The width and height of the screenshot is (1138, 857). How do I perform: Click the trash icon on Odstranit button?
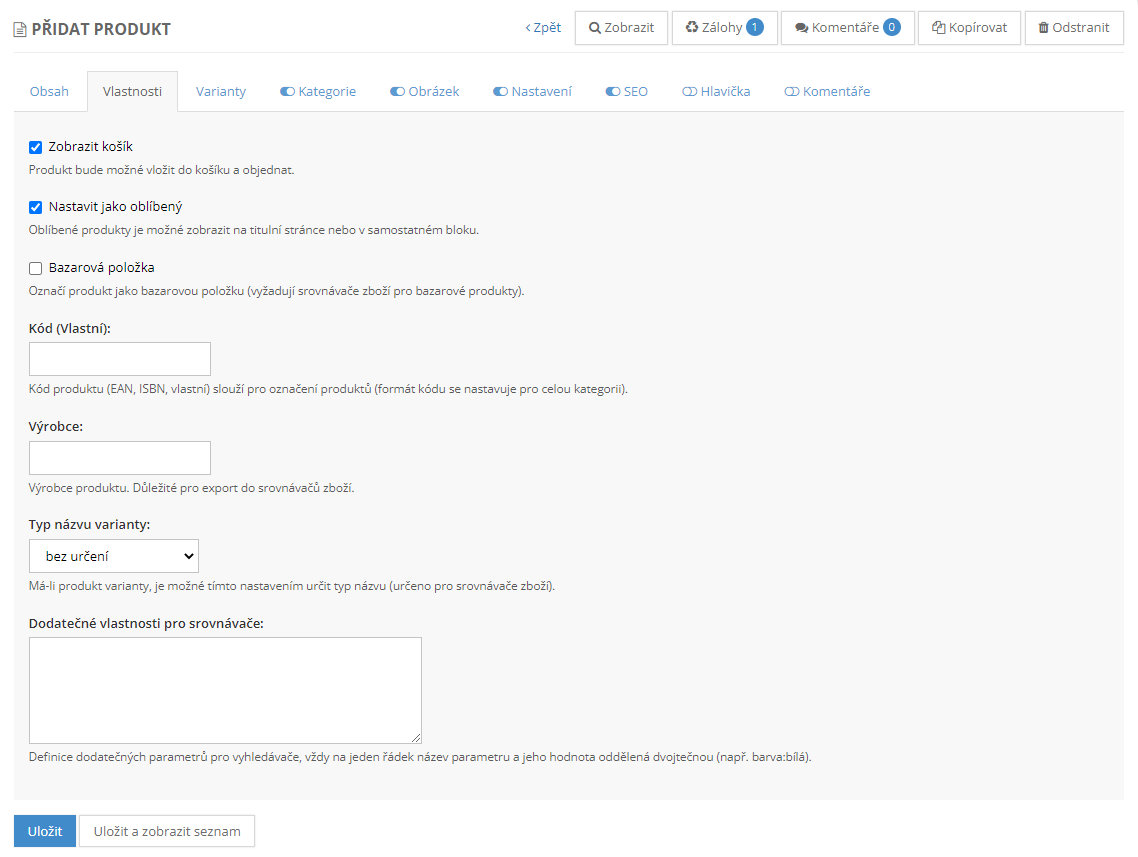1044,28
